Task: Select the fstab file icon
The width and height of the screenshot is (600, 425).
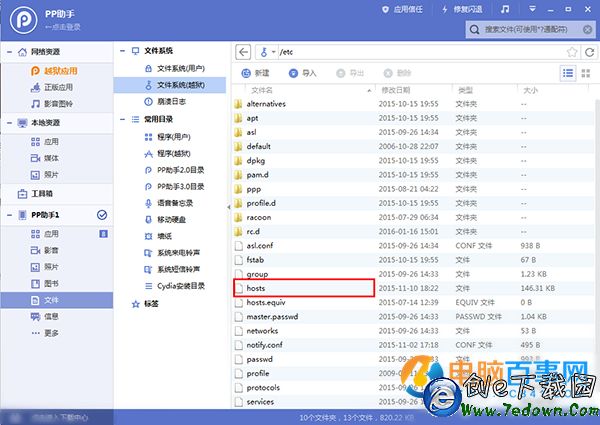Action: (239, 260)
